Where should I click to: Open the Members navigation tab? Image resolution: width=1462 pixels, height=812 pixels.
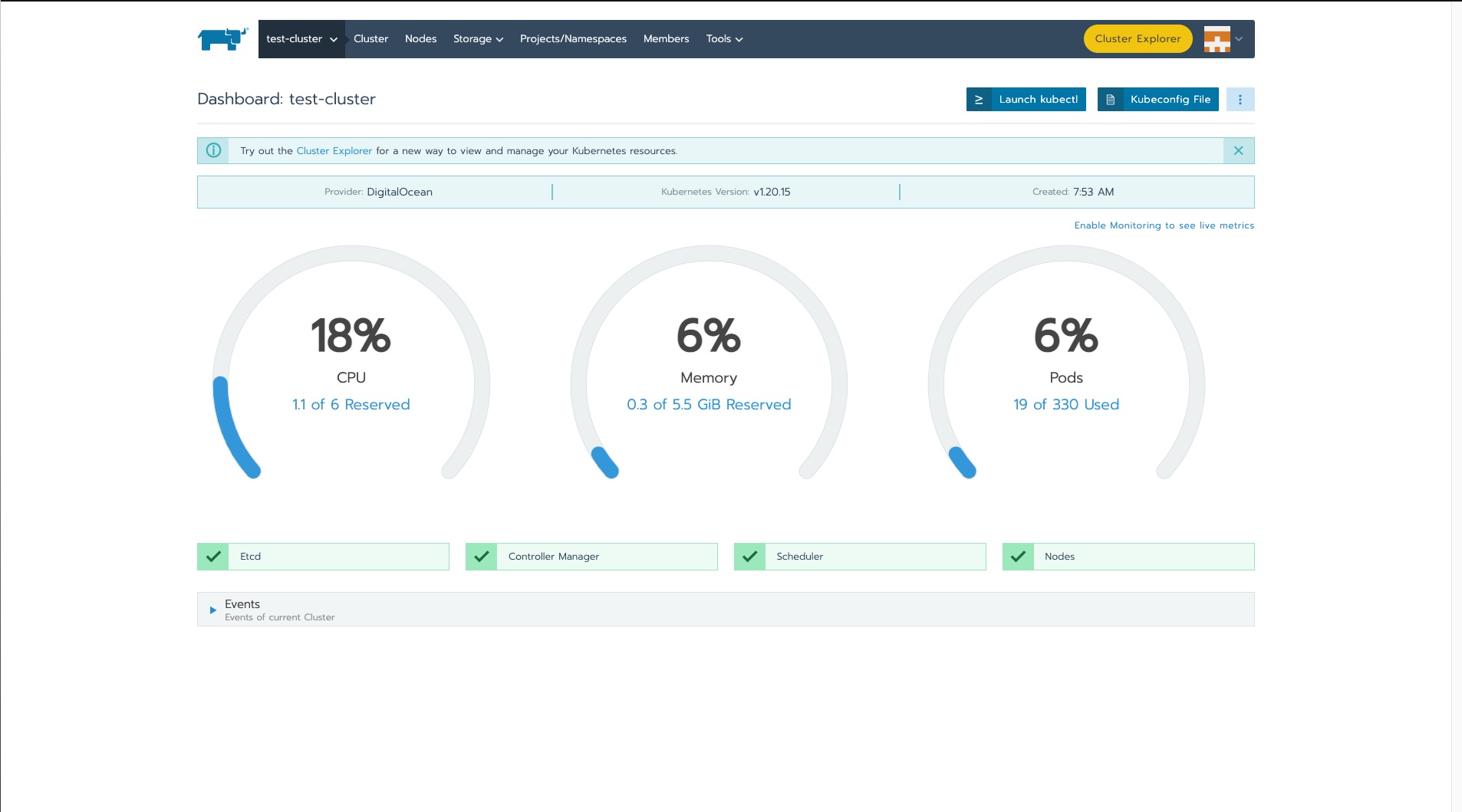tap(666, 39)
